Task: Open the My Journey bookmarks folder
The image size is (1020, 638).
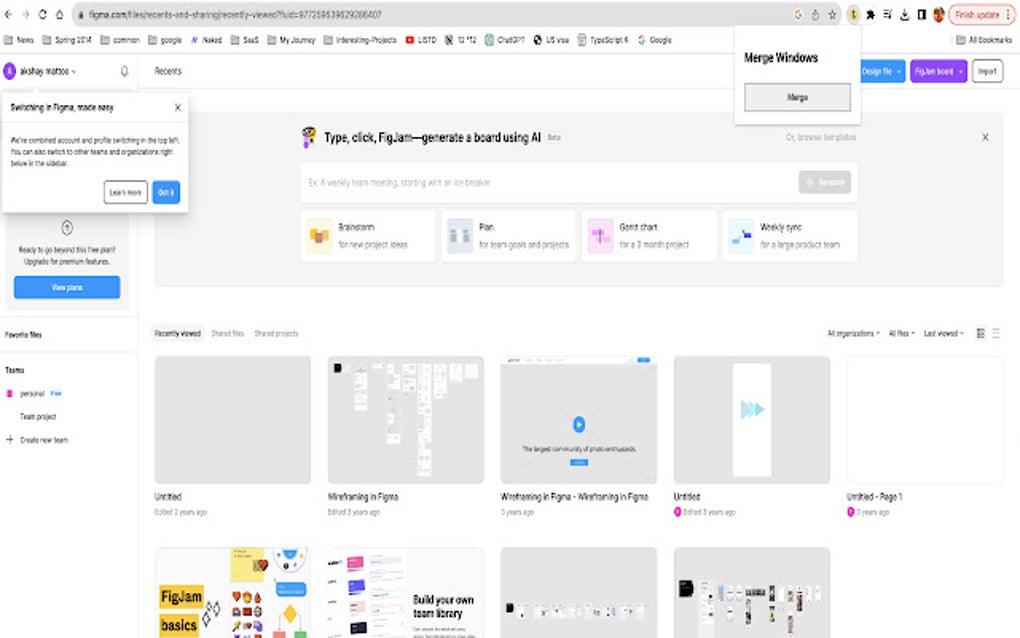Action: point(291,40)
